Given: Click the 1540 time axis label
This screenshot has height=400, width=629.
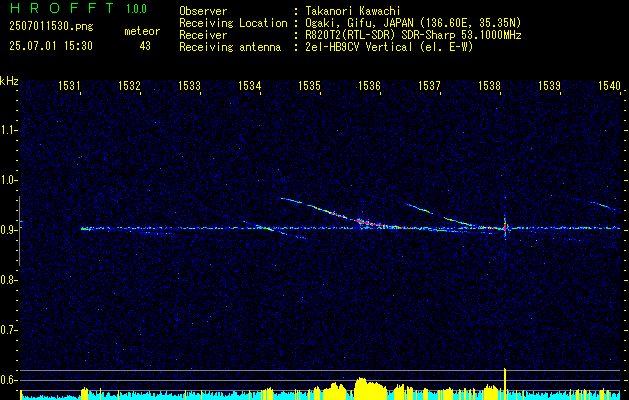Looking at the screenshot, I should (x=609, y=85).
